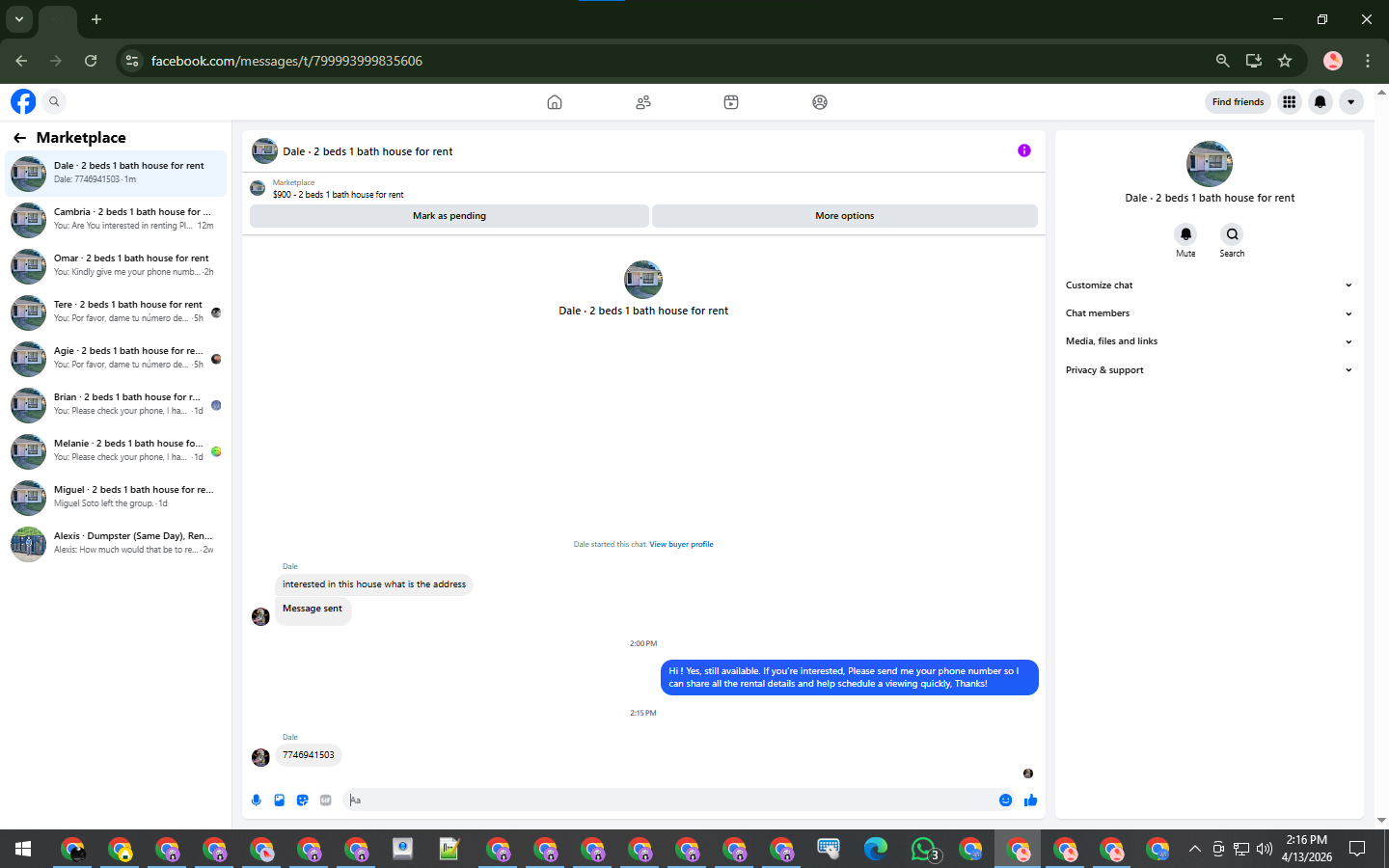Open Alexis Dumpster conversation
This screenshot has height=868, width=1389.
point(116,543)
